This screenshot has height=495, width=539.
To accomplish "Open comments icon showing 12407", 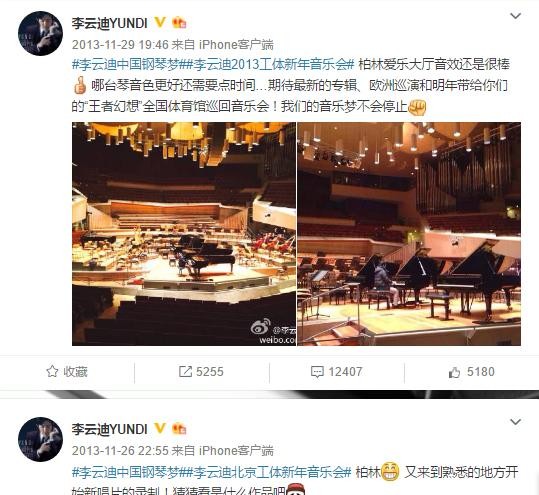I will pos(317,372).
